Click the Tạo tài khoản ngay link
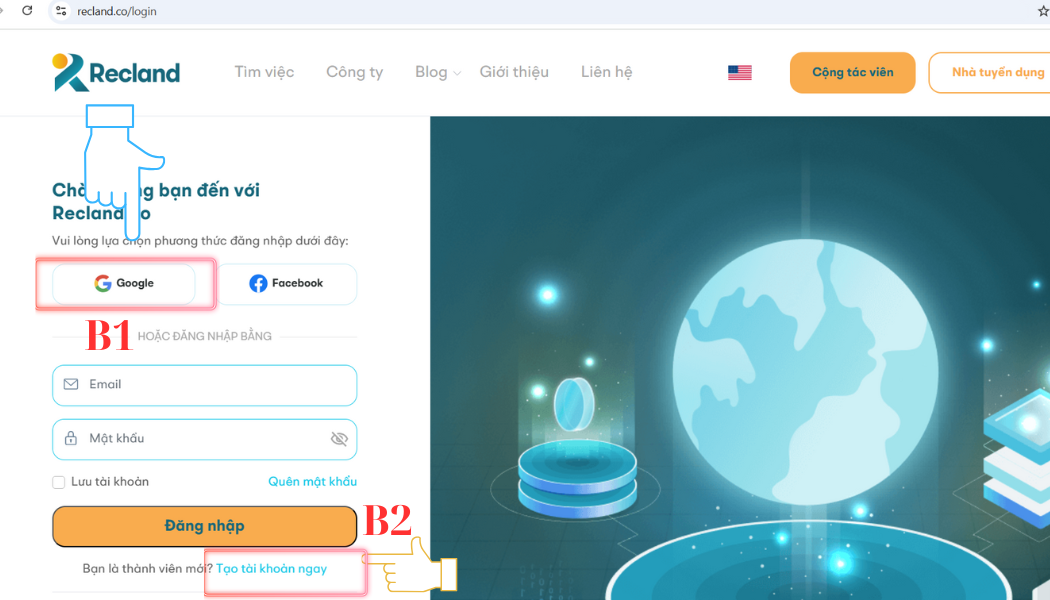The width and height of the screenshot is (1050, 600). [x=271, y=569]
